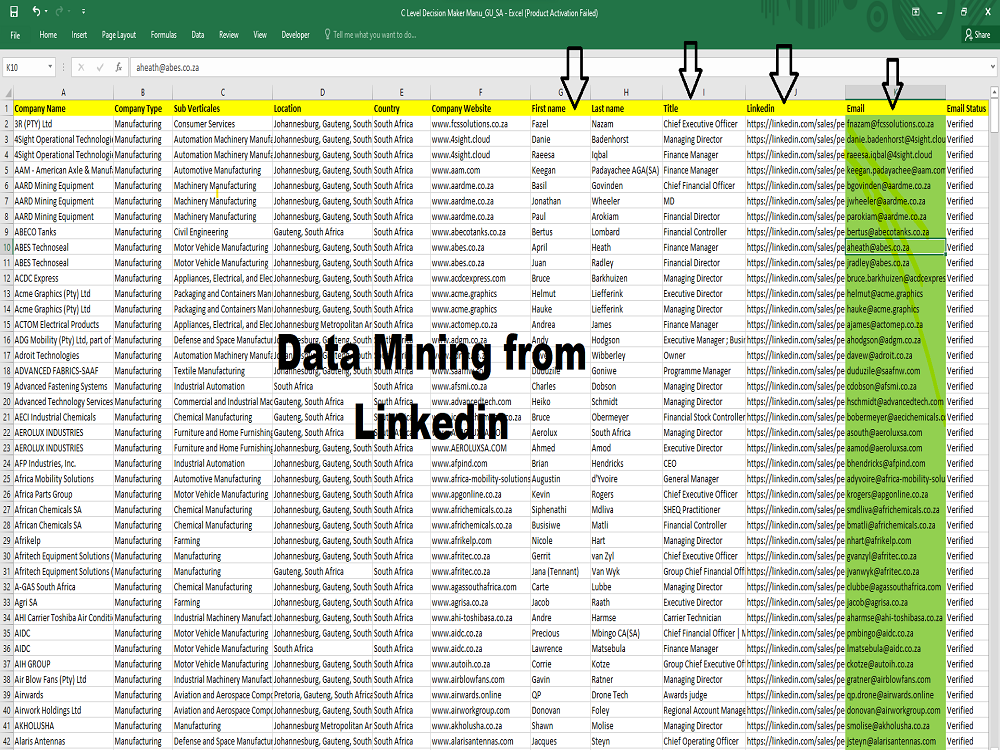Click the formula bar showing aheath@abes.co.za
The height and width of the screenshot is (750, 1000).
(559, 67)
